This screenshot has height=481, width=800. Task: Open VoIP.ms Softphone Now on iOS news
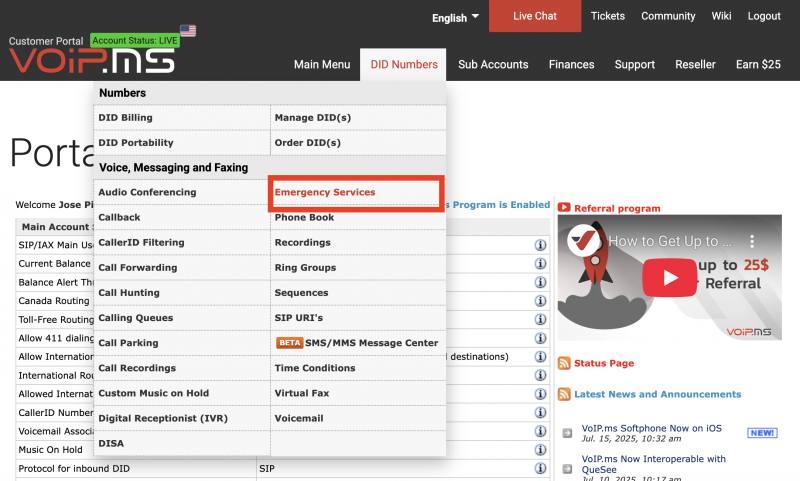tap(652, 428)
